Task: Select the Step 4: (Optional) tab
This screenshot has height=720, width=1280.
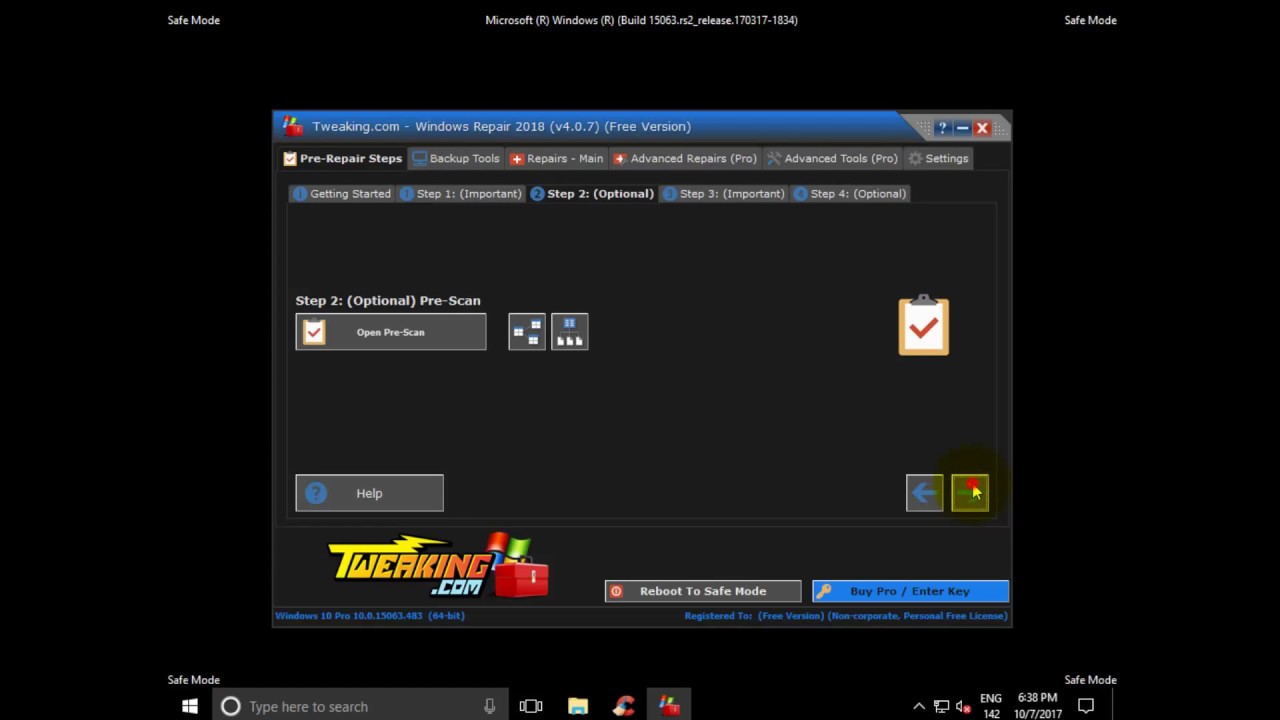Action: pyautogui.click(x=849, y=194)
